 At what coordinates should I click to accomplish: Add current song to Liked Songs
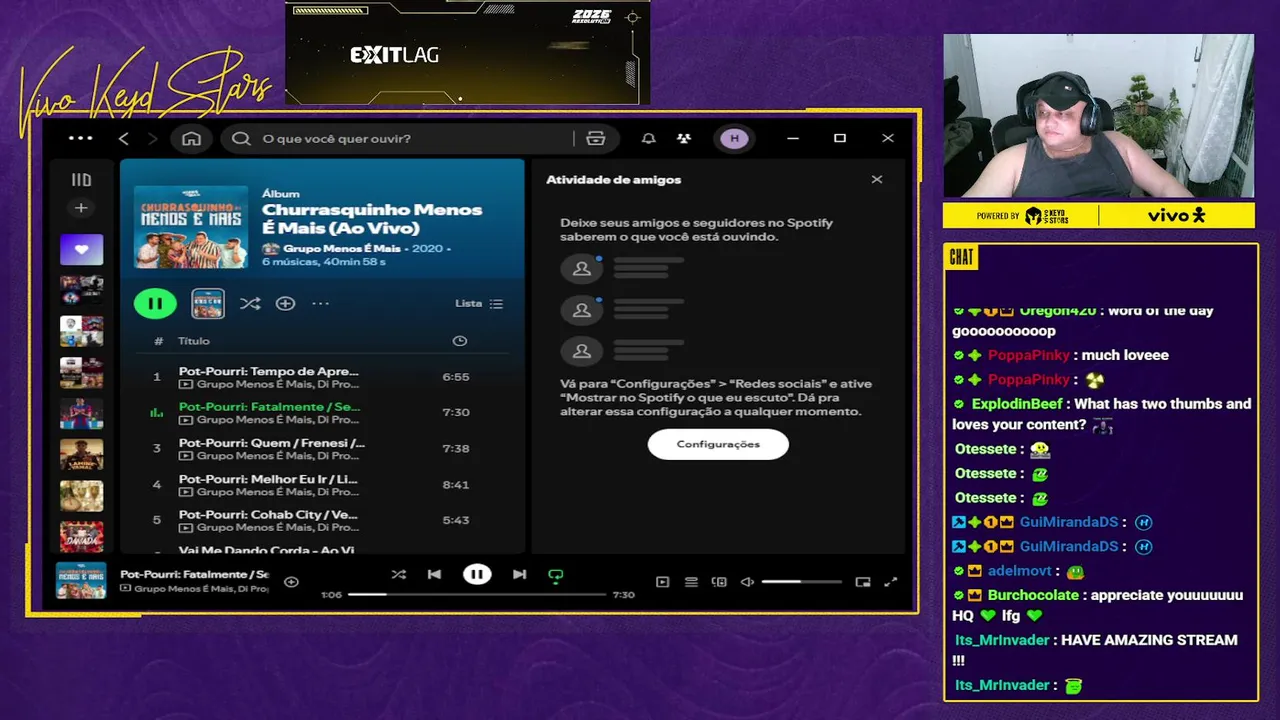tap(291, 582)
